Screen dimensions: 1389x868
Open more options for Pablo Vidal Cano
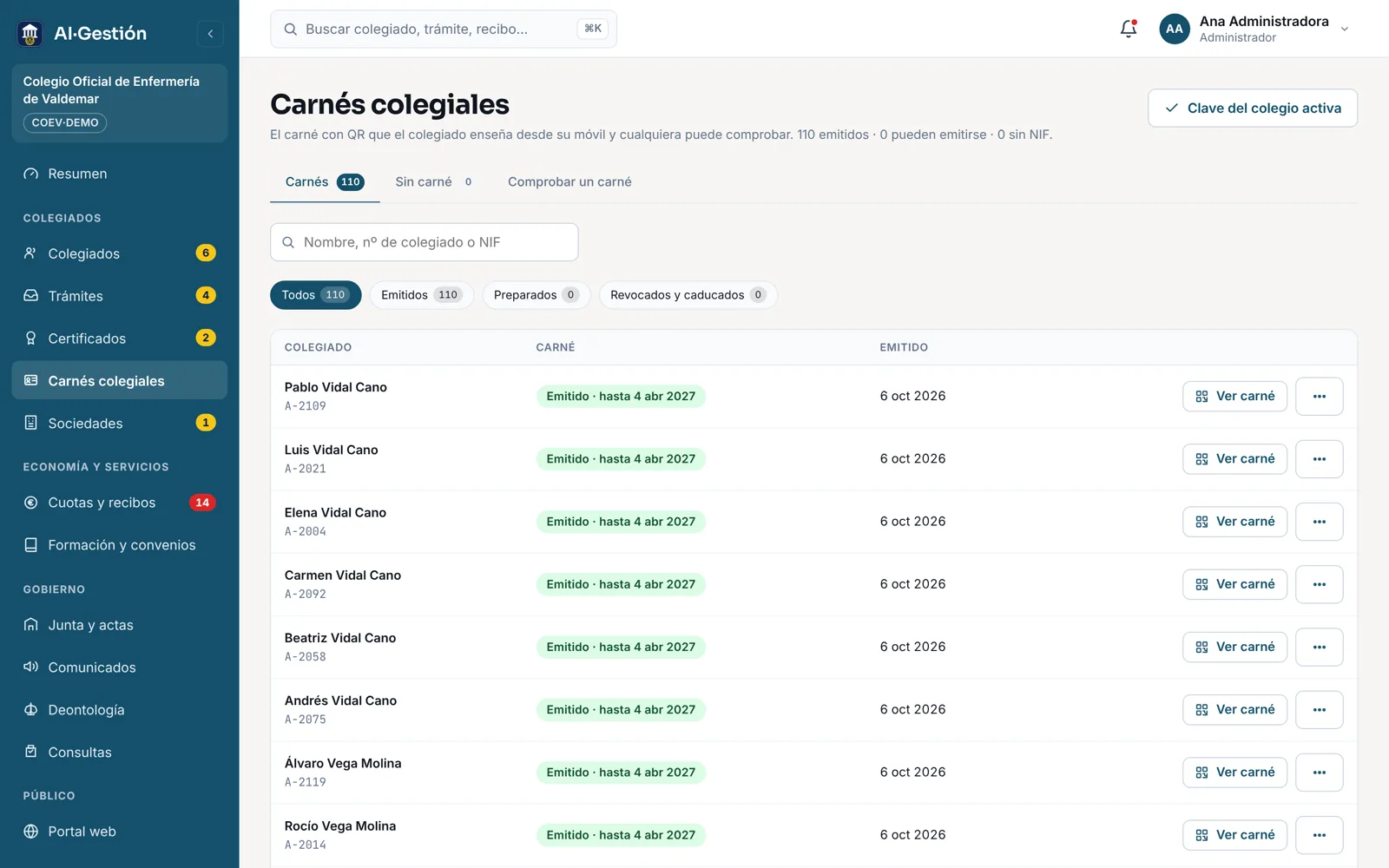[1320, 397]
